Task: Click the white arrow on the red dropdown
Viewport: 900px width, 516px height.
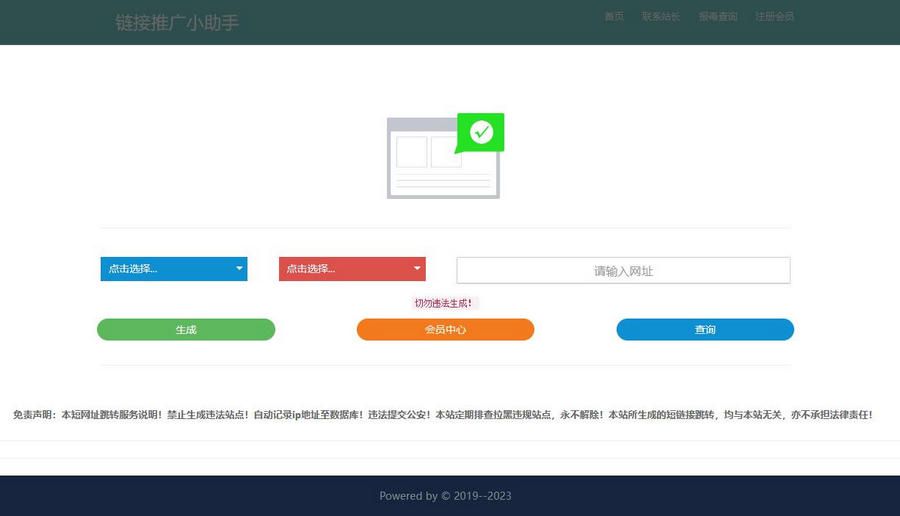Action: (417, 269)
